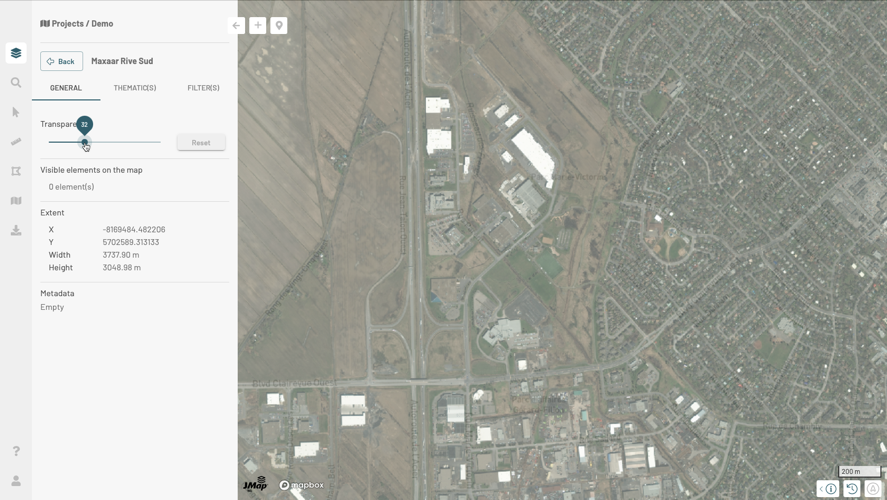Open the basemap icon in sidebar
This screenshot has height=500, width=887.
16,201
